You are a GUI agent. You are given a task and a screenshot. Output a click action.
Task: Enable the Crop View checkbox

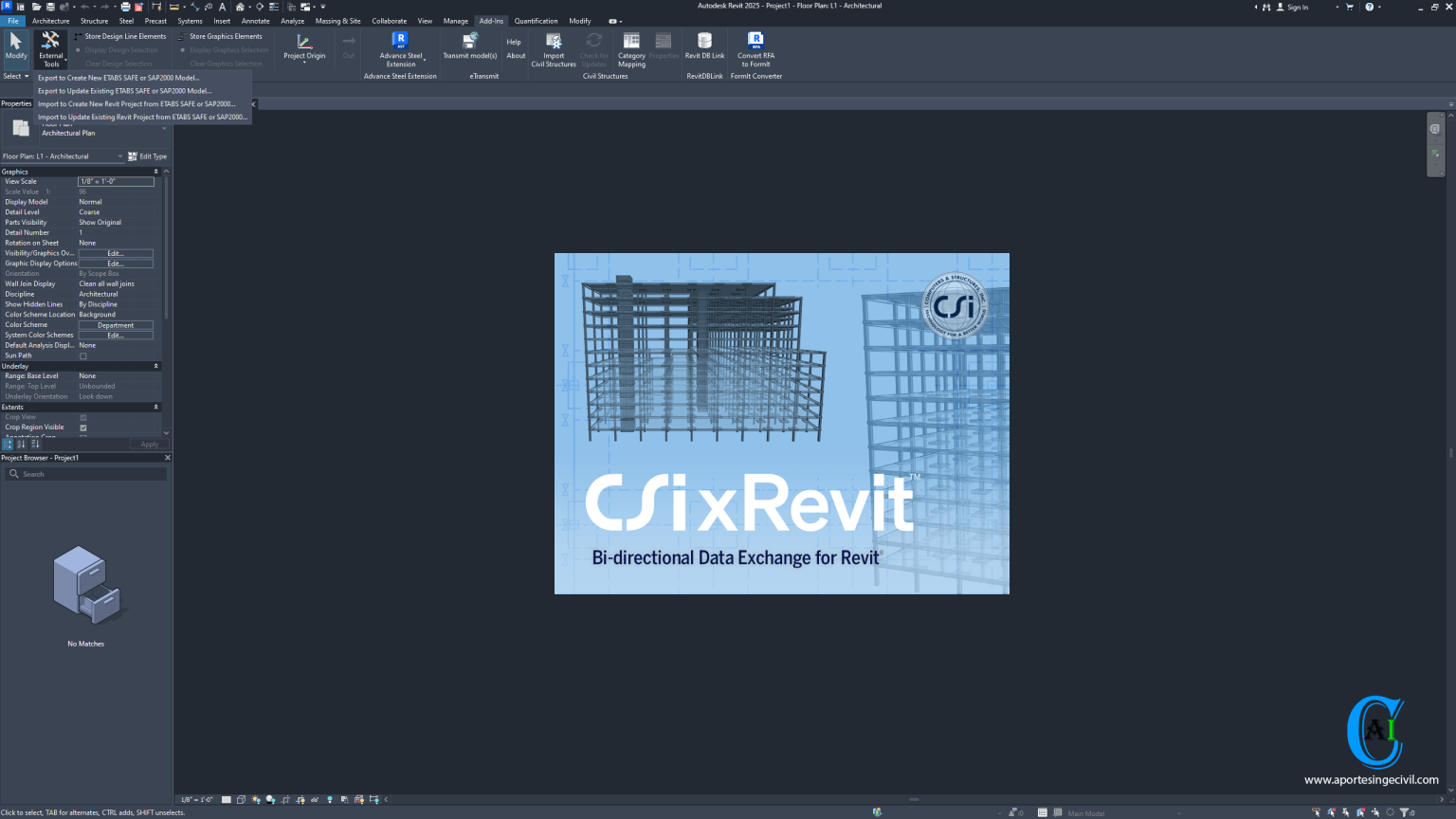click(82, 417)
